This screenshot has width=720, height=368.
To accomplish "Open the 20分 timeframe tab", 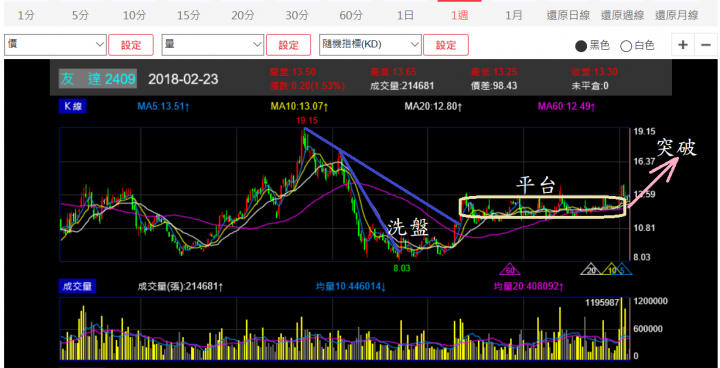I will pyautogui.click(x=242, y=15).
